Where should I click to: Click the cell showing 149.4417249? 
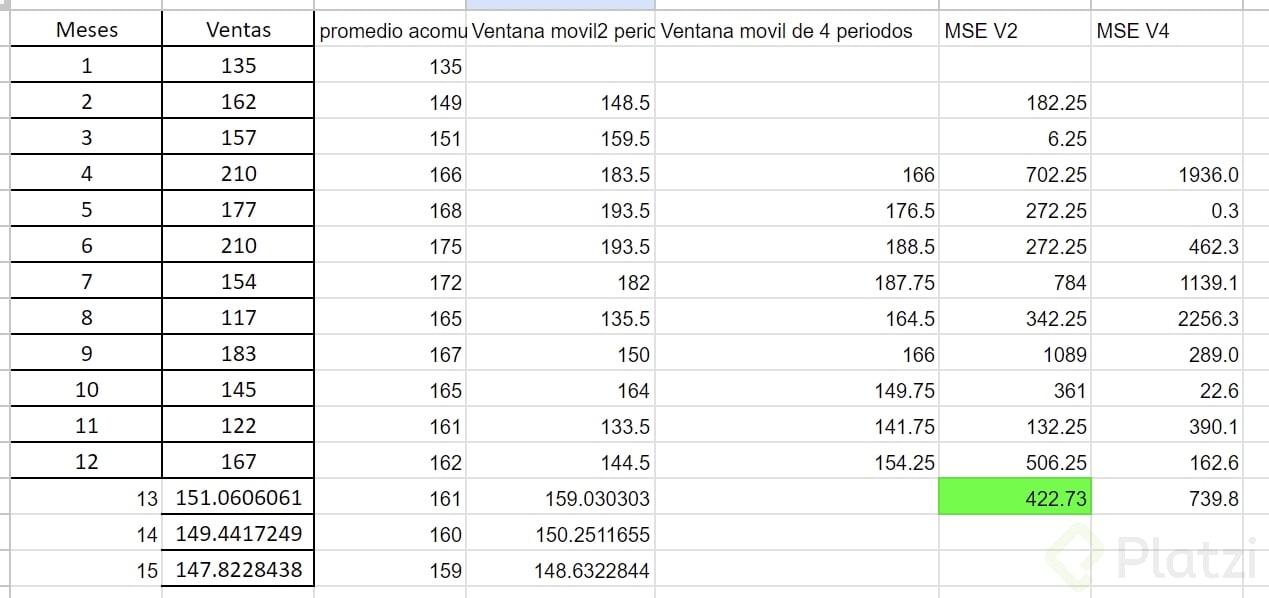[238, 534]
